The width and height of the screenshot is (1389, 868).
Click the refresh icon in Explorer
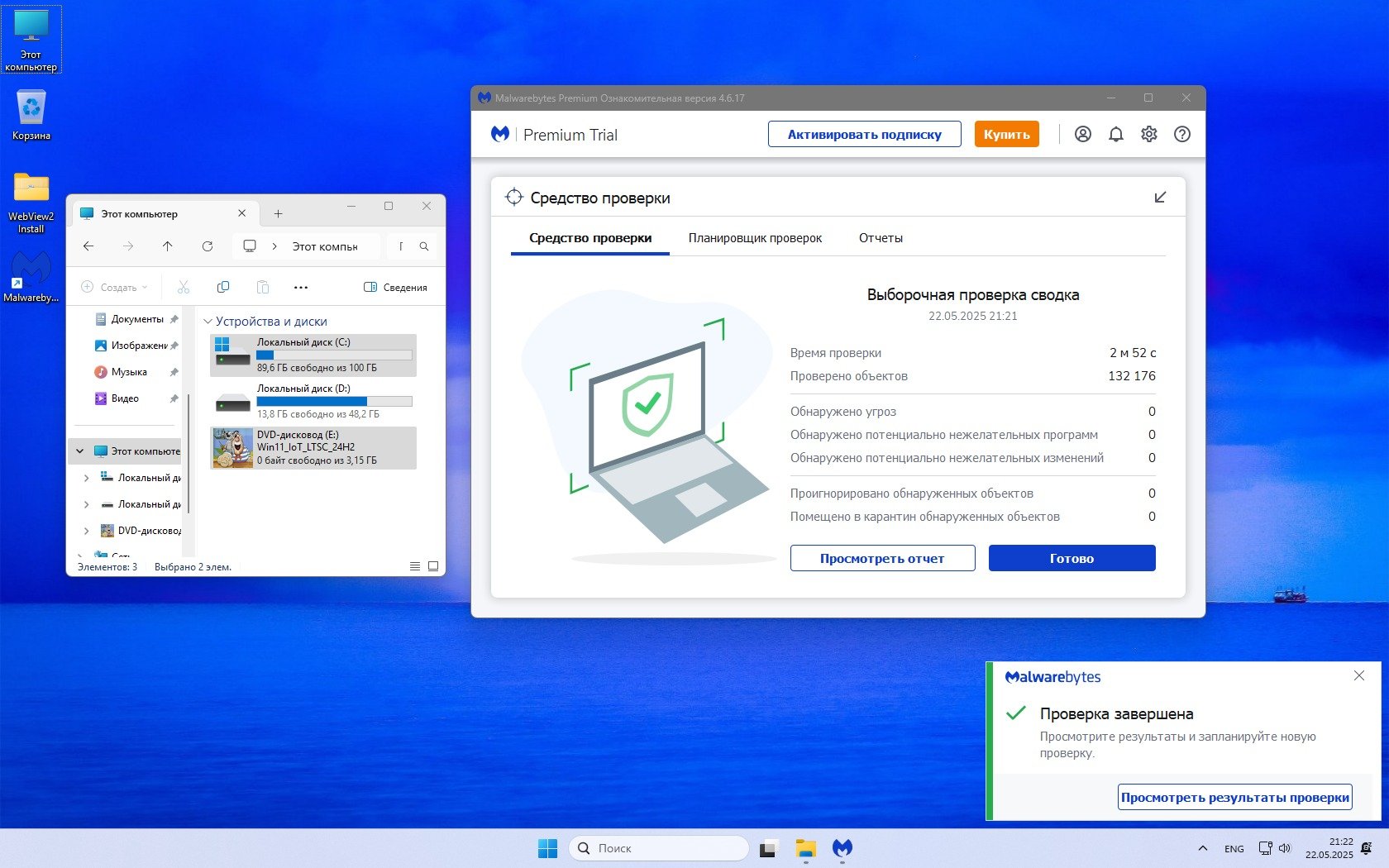coord(208,246)
